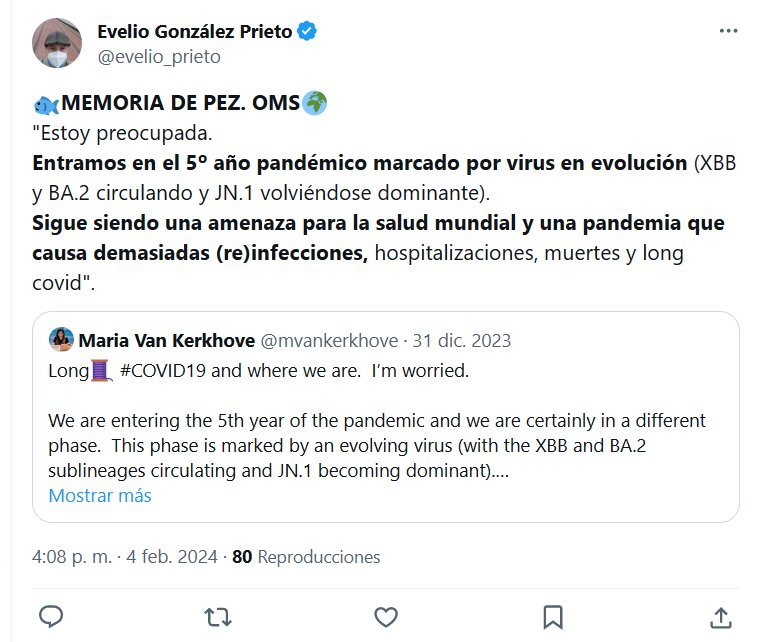Click the 31 dic. 2023 date
This screenshot has width=760, height=642.
click(x=463, y=341)
